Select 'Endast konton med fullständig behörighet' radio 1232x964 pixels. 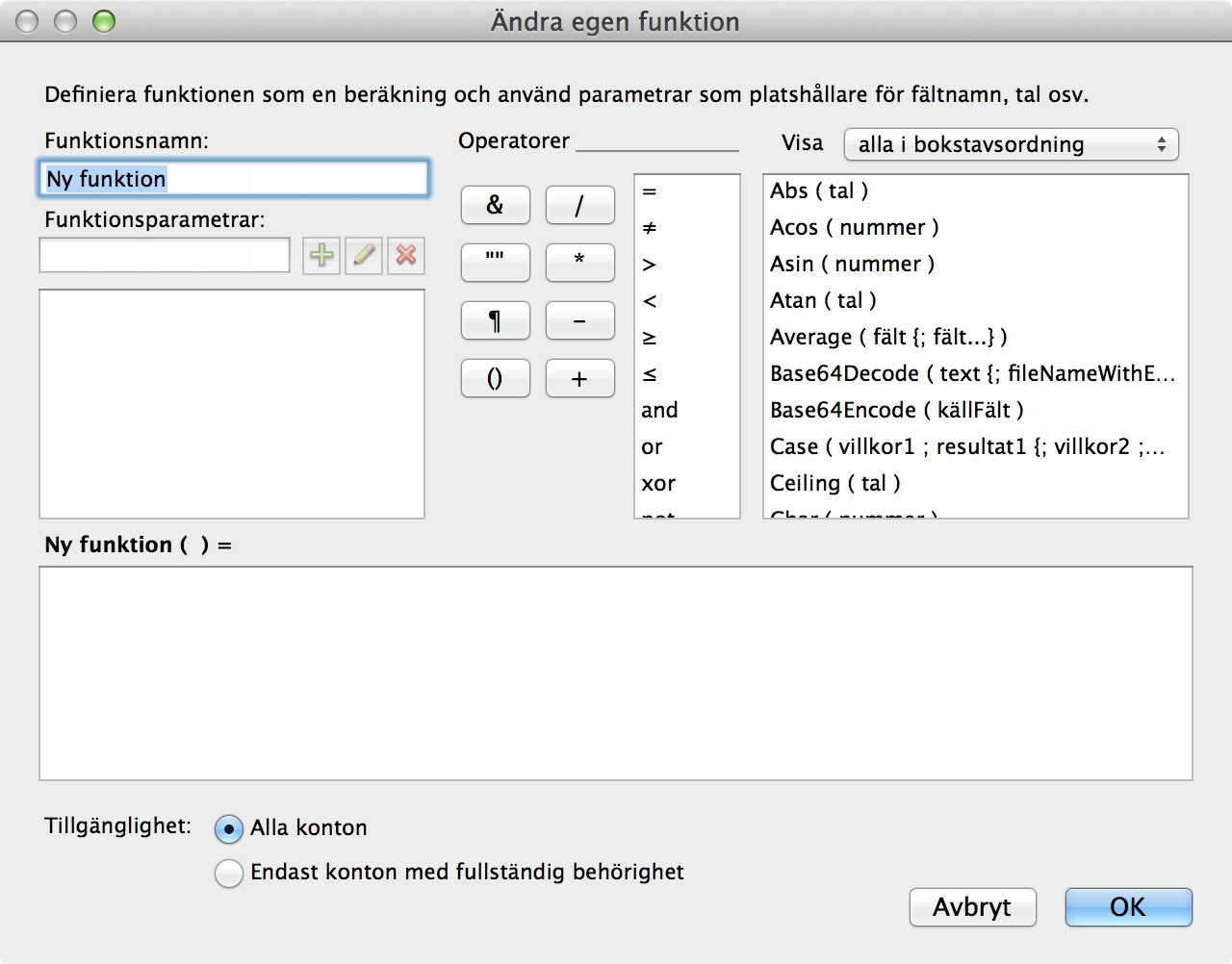[229, 873]
